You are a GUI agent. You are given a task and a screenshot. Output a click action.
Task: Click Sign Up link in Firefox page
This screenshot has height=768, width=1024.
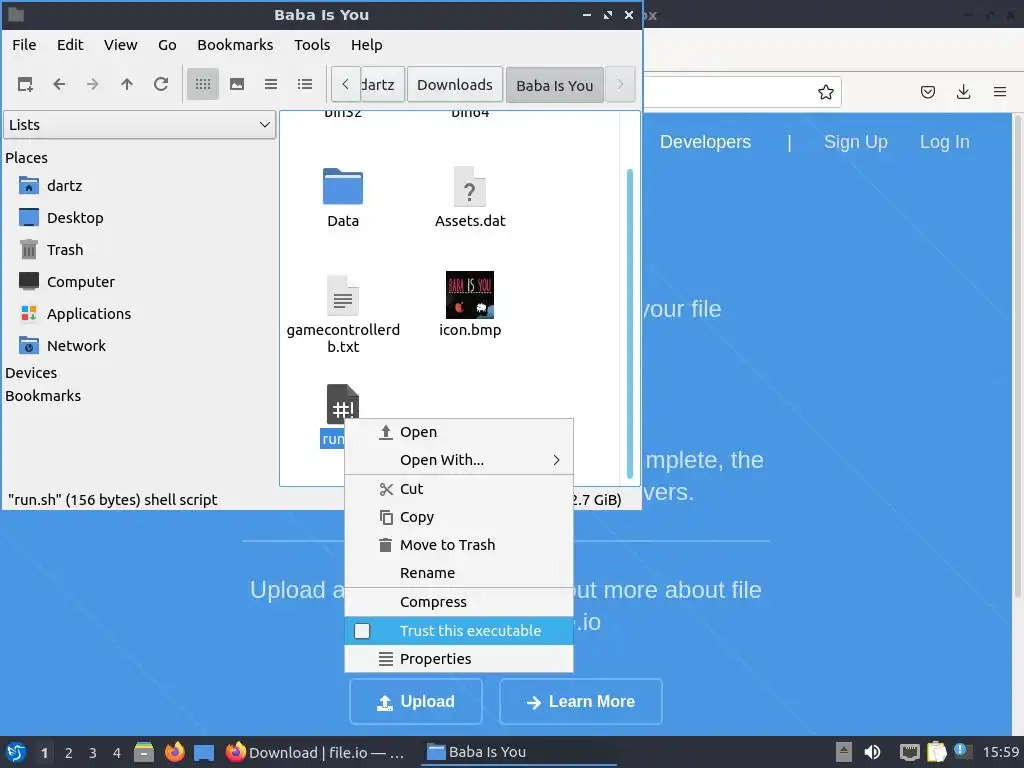(x=856, y=142)
